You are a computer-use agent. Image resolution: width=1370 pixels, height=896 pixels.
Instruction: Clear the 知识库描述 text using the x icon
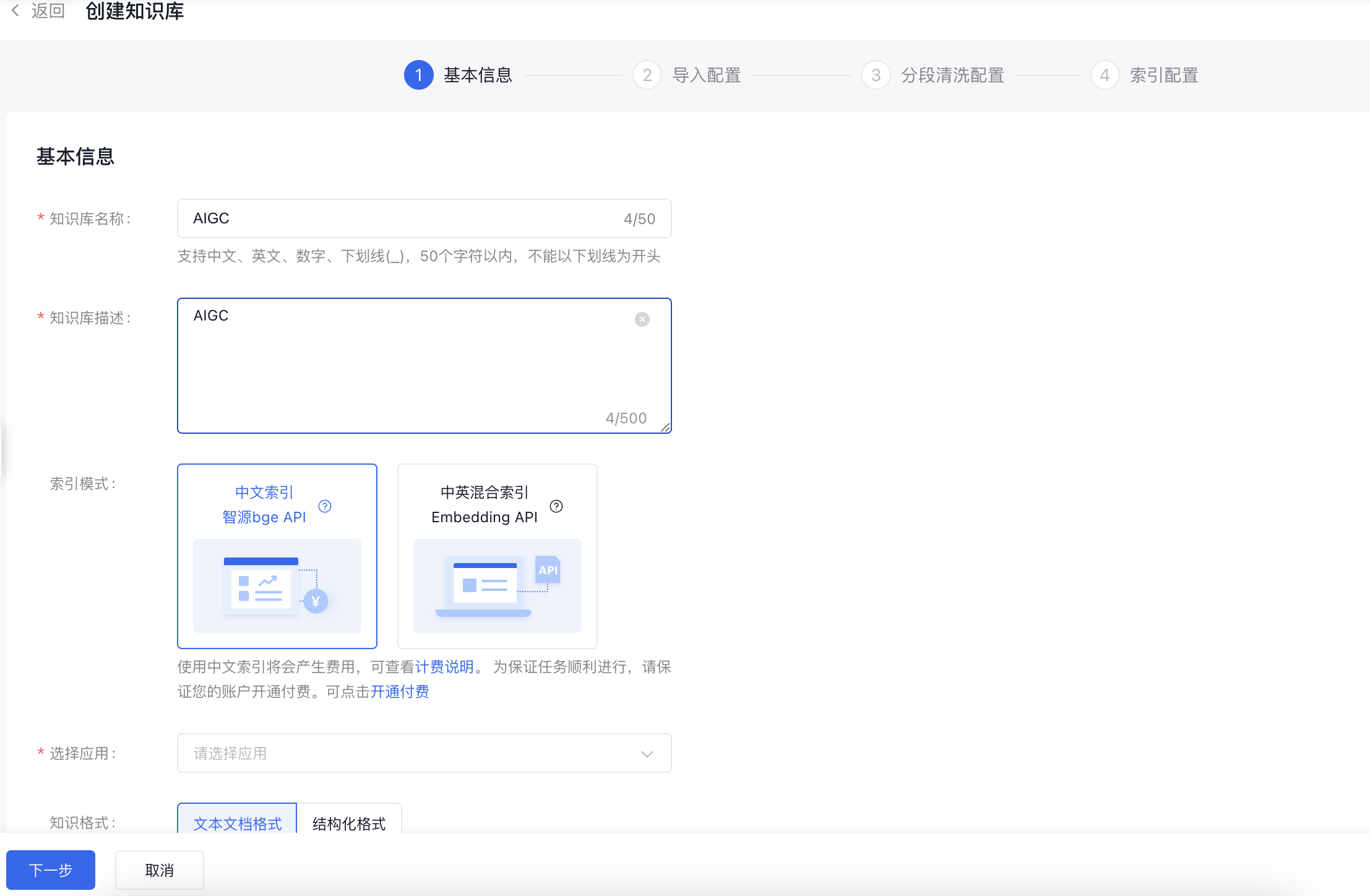[x=641, y=319]
